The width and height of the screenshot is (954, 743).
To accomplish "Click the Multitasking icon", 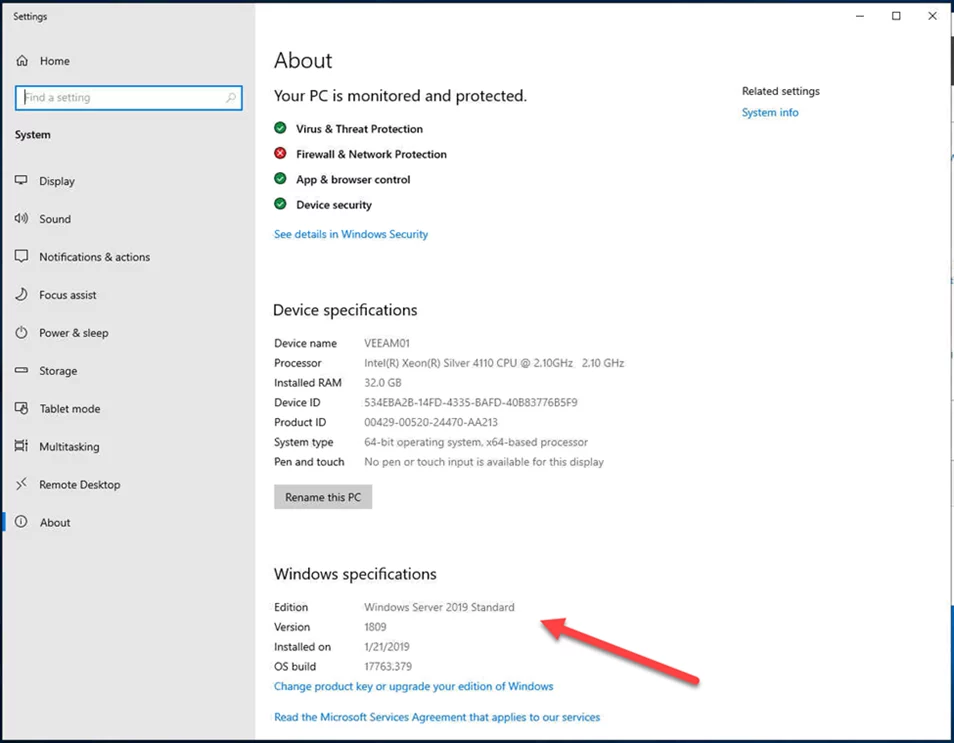I will click(22, 447).
